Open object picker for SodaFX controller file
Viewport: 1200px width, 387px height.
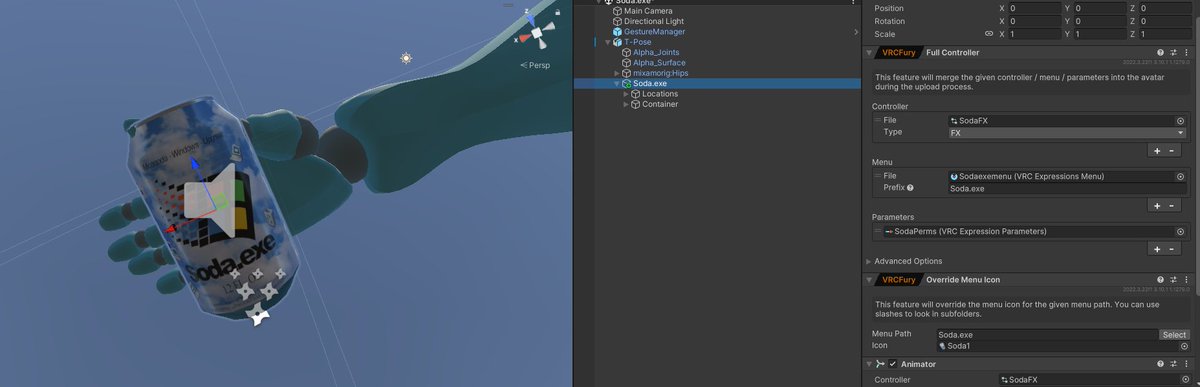[1180, 120]
